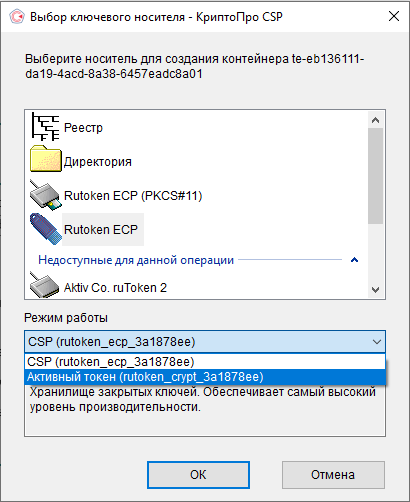Click the КриптоПро CSP logo in title bar
The width and height of the screenshot is (410, 502).
(17, 16)
